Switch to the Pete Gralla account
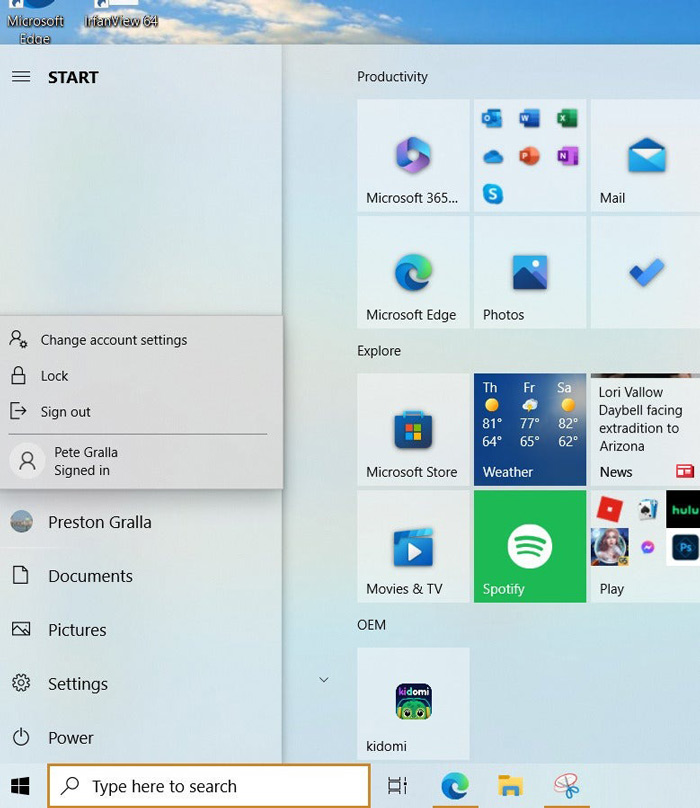 point(141,461)
